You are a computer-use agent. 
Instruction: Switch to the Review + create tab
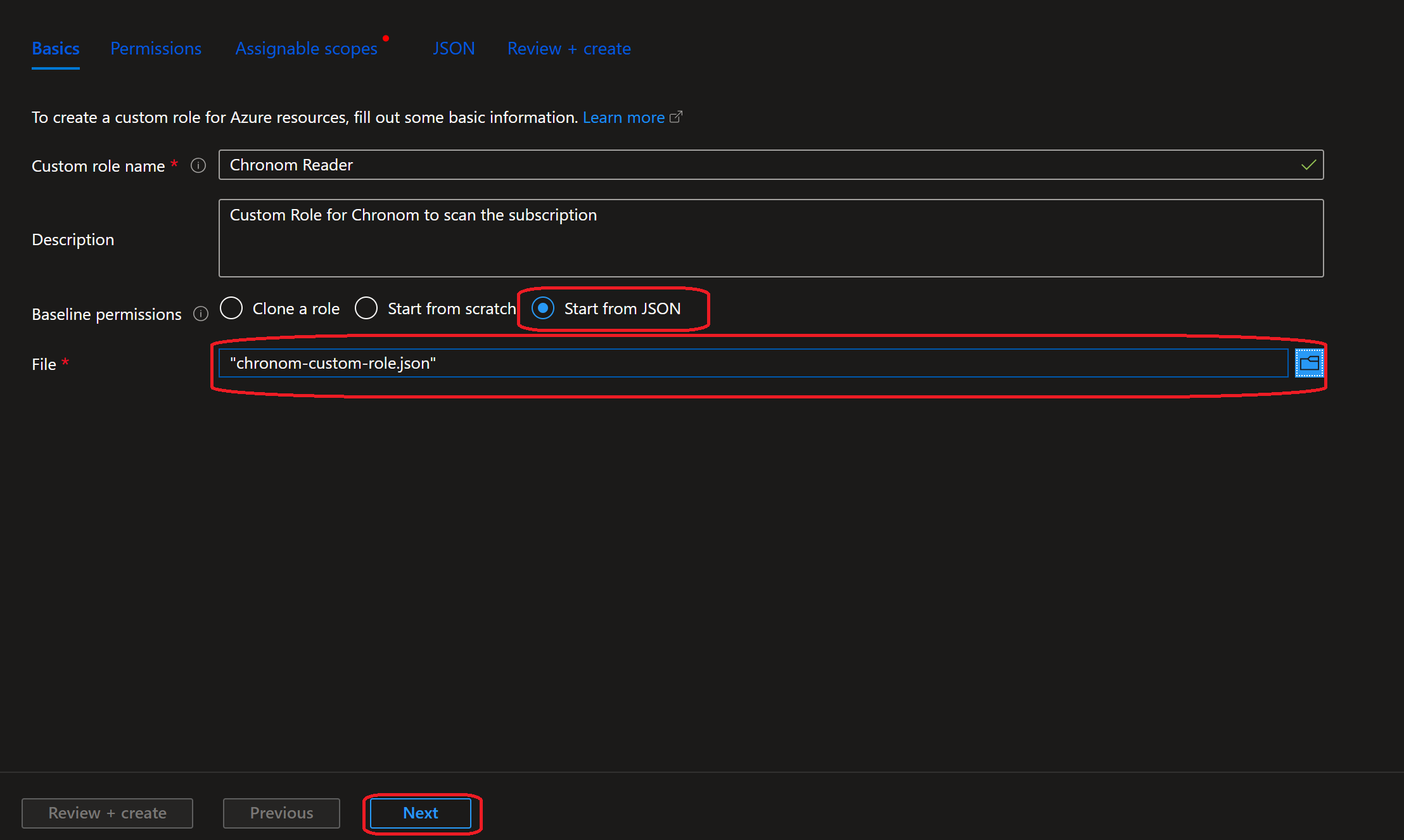(x=568, y=48)
